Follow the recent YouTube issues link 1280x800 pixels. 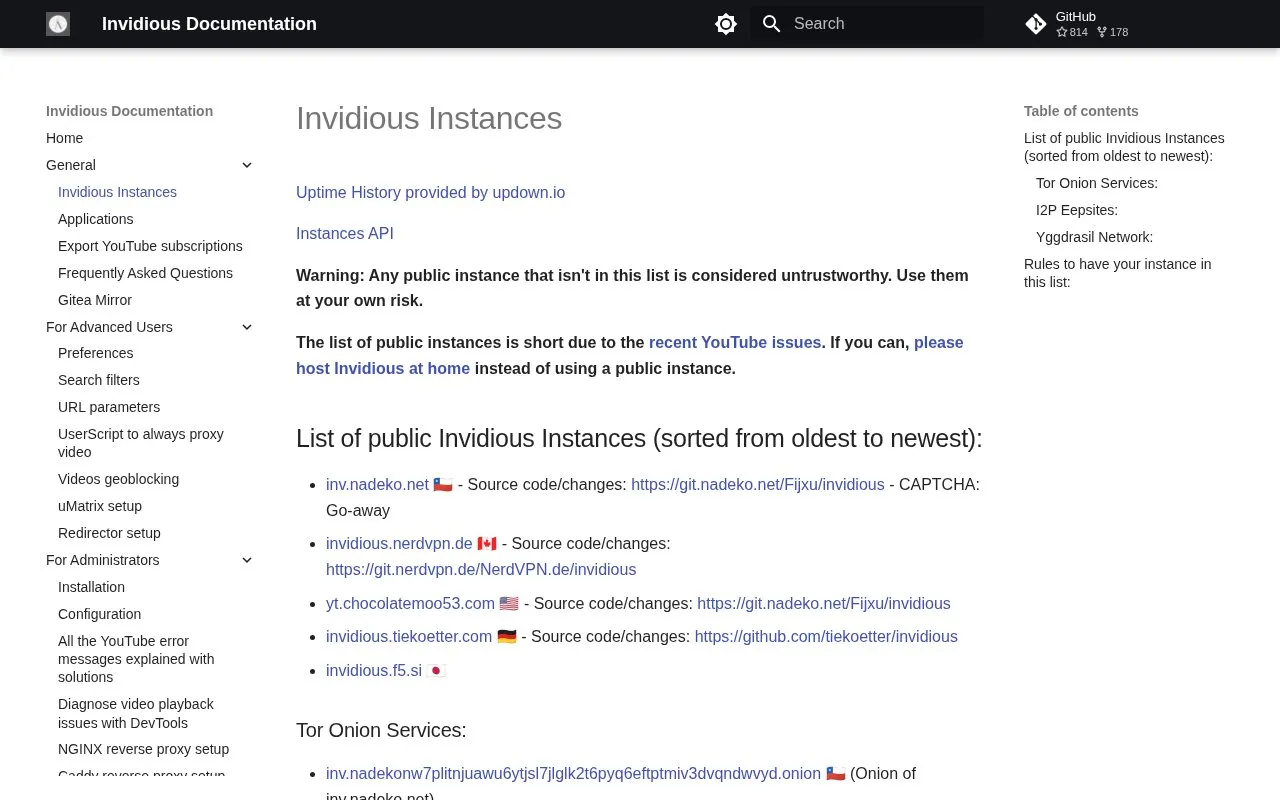(x=735, y=342)
